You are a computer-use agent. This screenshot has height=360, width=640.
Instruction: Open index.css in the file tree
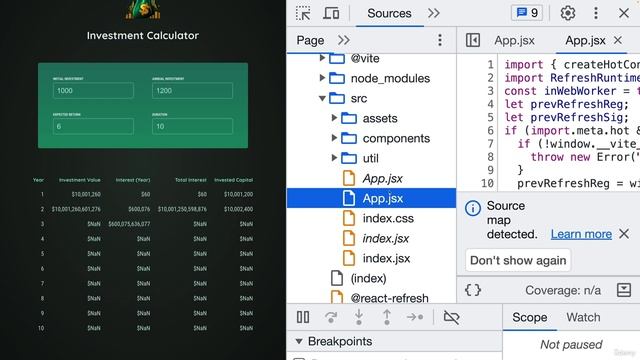(388, 218)
